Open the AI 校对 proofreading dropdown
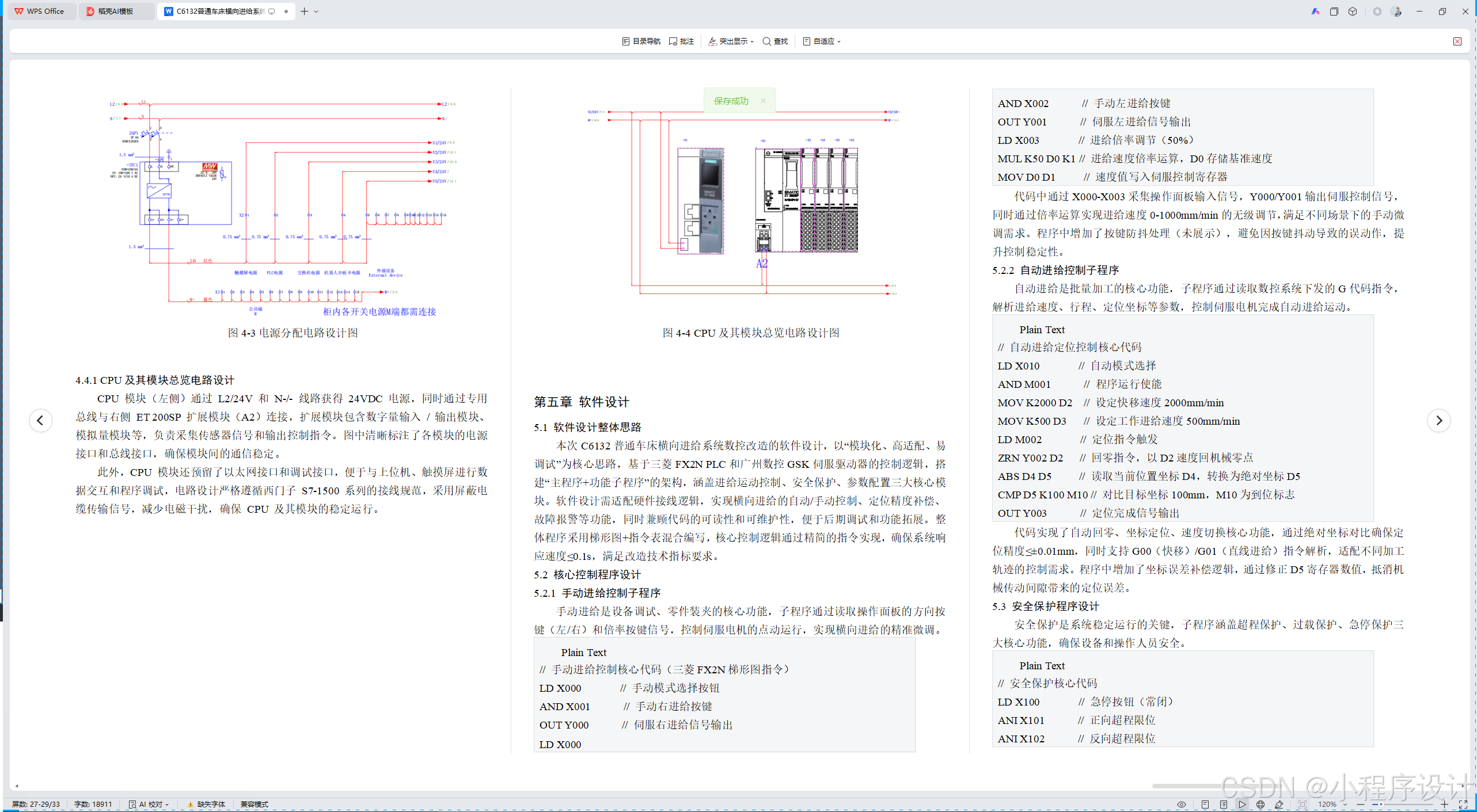1477x812 pixels. click(149, 804)
